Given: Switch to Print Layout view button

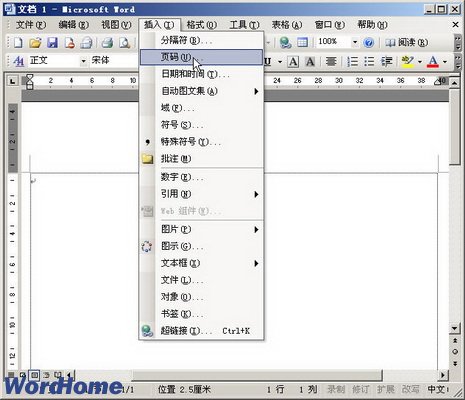Looking at the screenshot, I should (x=34, y=375).
